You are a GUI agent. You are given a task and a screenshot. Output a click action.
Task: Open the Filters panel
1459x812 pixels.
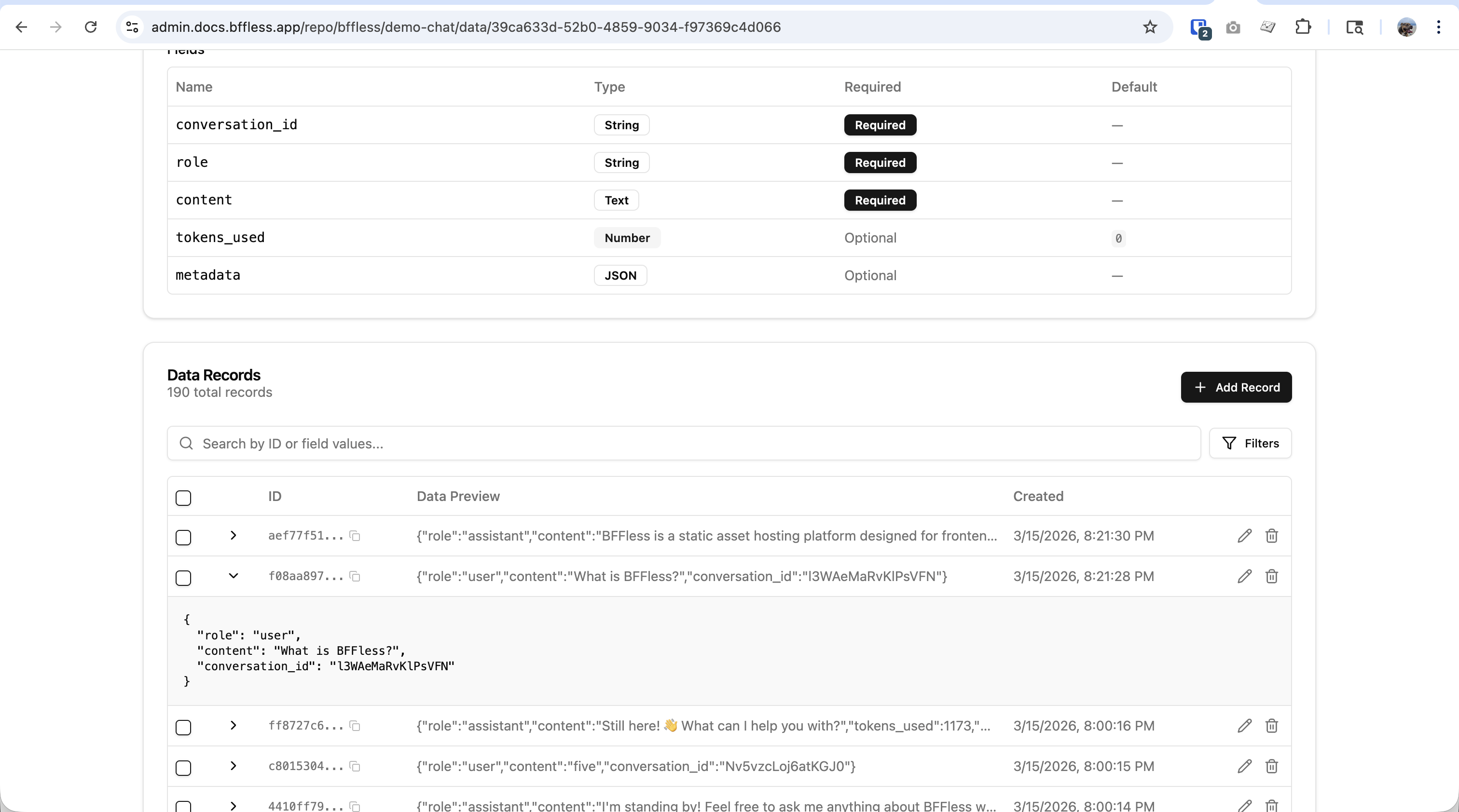point(1250,443)
